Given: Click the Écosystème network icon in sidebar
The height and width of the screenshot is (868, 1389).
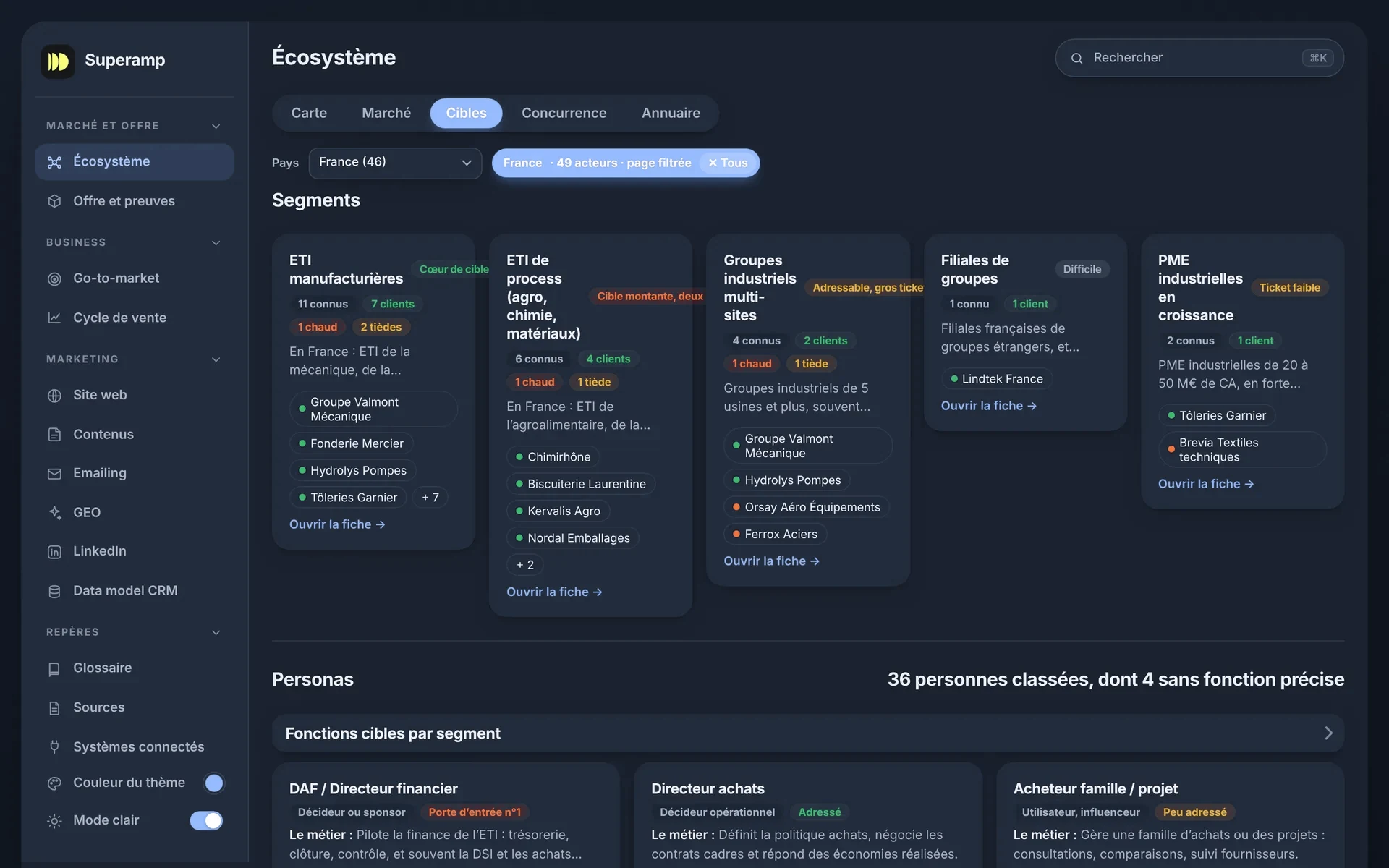Looking at the screenshot, I should pos(54,162).
